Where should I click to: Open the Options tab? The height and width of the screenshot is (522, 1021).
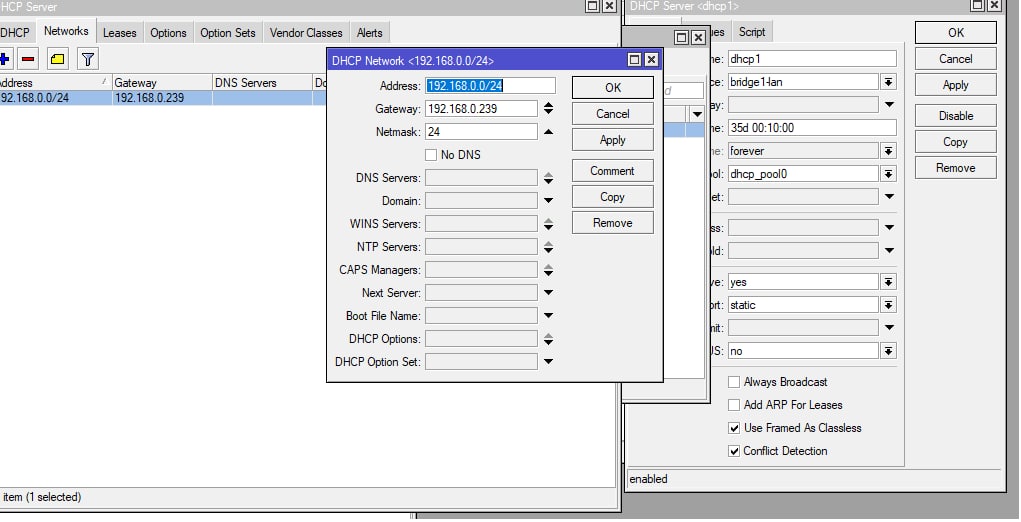169,33
